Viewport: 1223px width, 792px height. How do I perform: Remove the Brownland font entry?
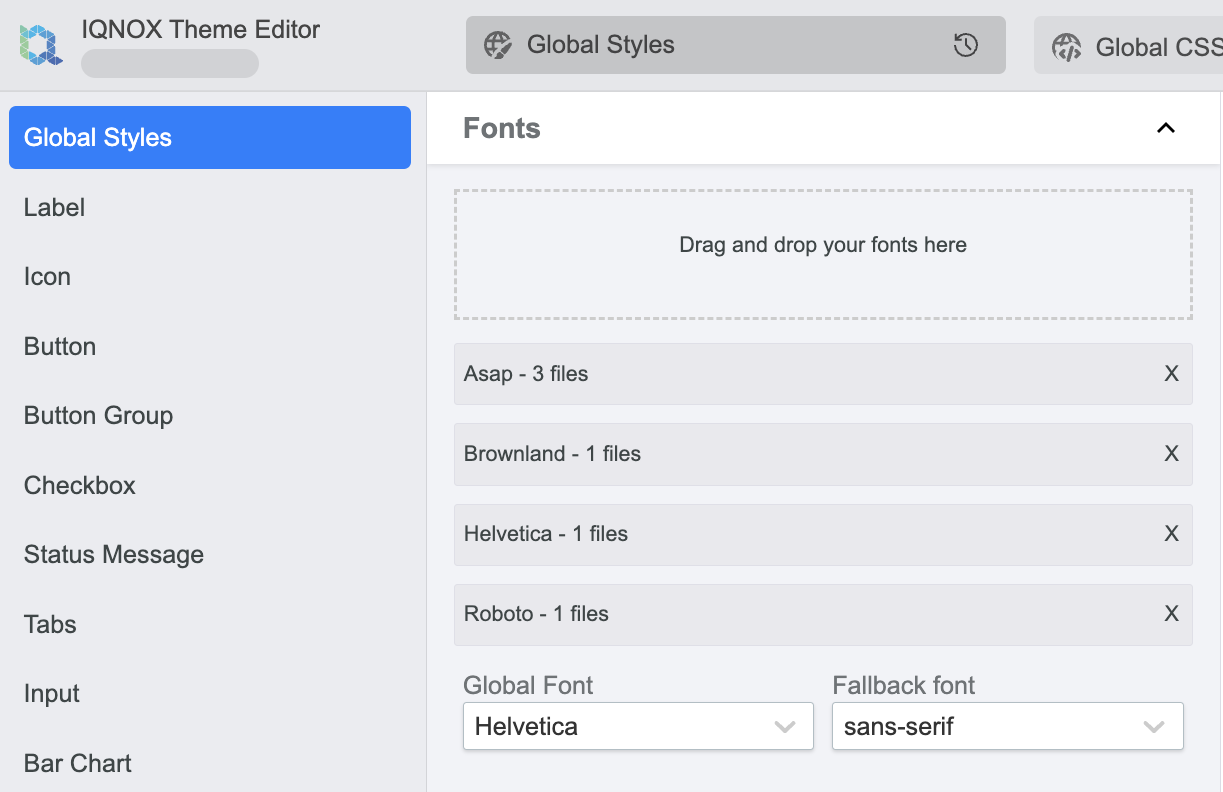(x=1171, y=453)
